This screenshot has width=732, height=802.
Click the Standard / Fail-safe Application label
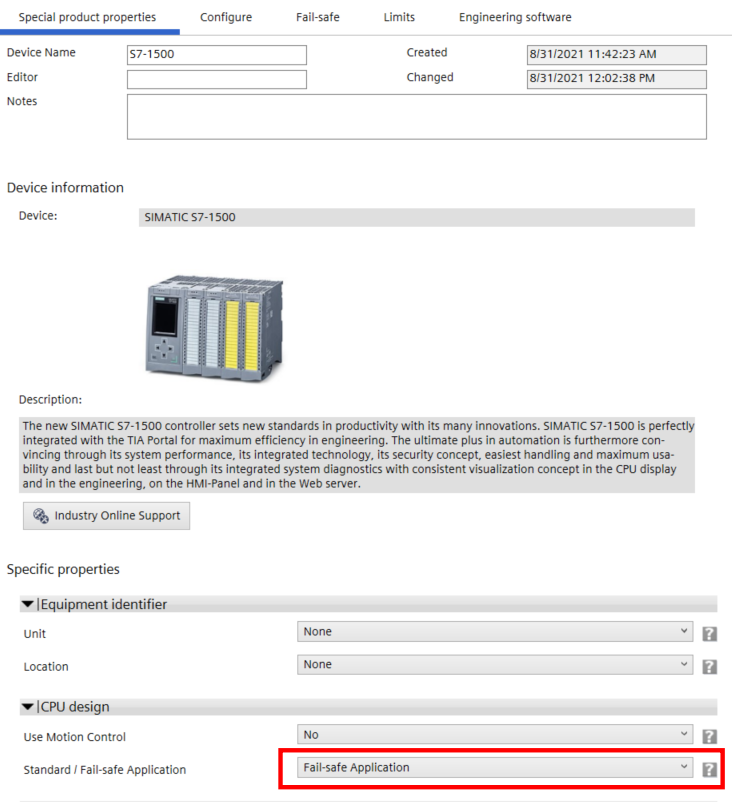click(x=105, y=770)
